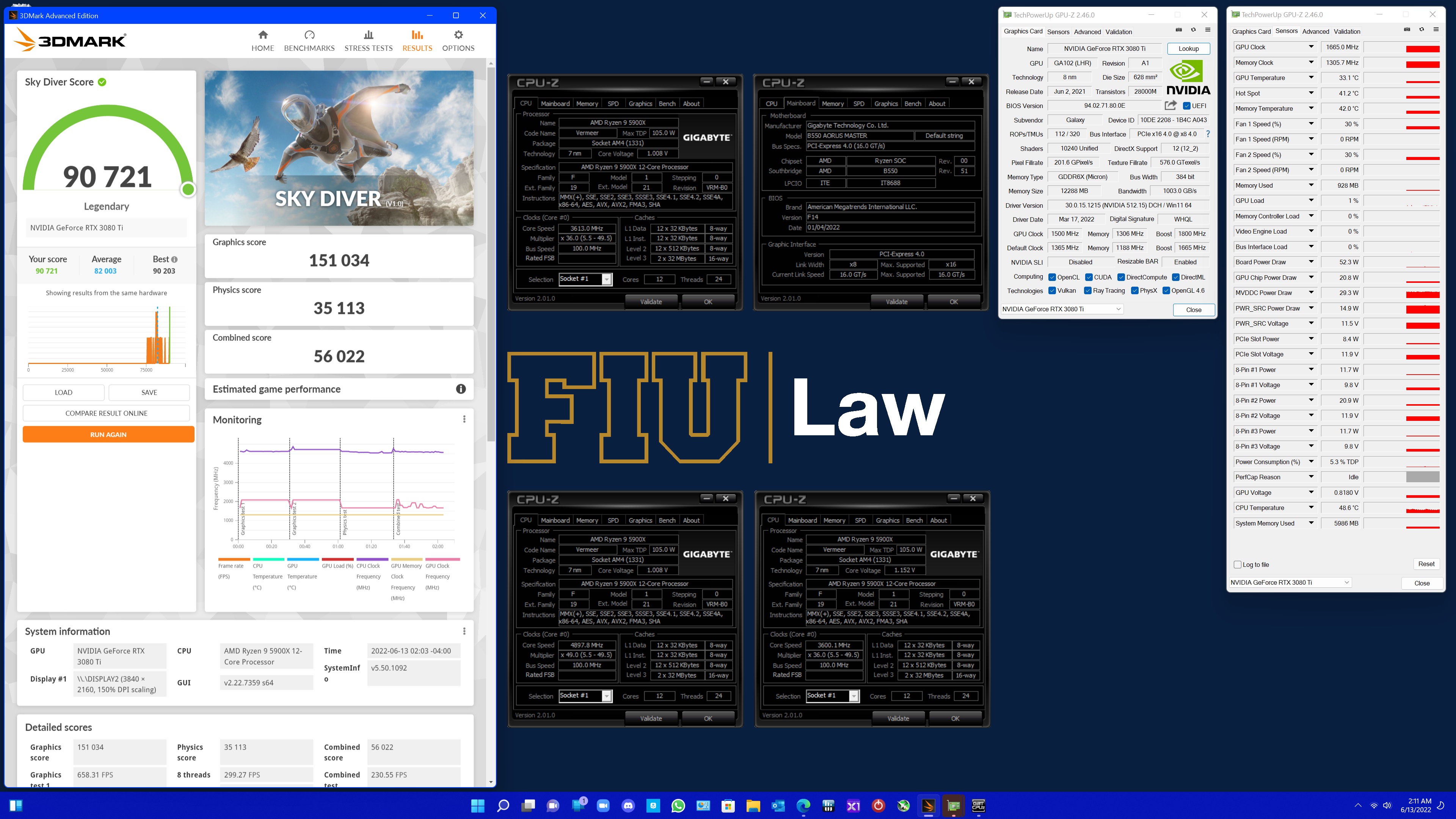Viewport: 1456px width, 819px height.
Task: Open EVGA Precision X1 from the taskbar
Action: coord(853,805)
